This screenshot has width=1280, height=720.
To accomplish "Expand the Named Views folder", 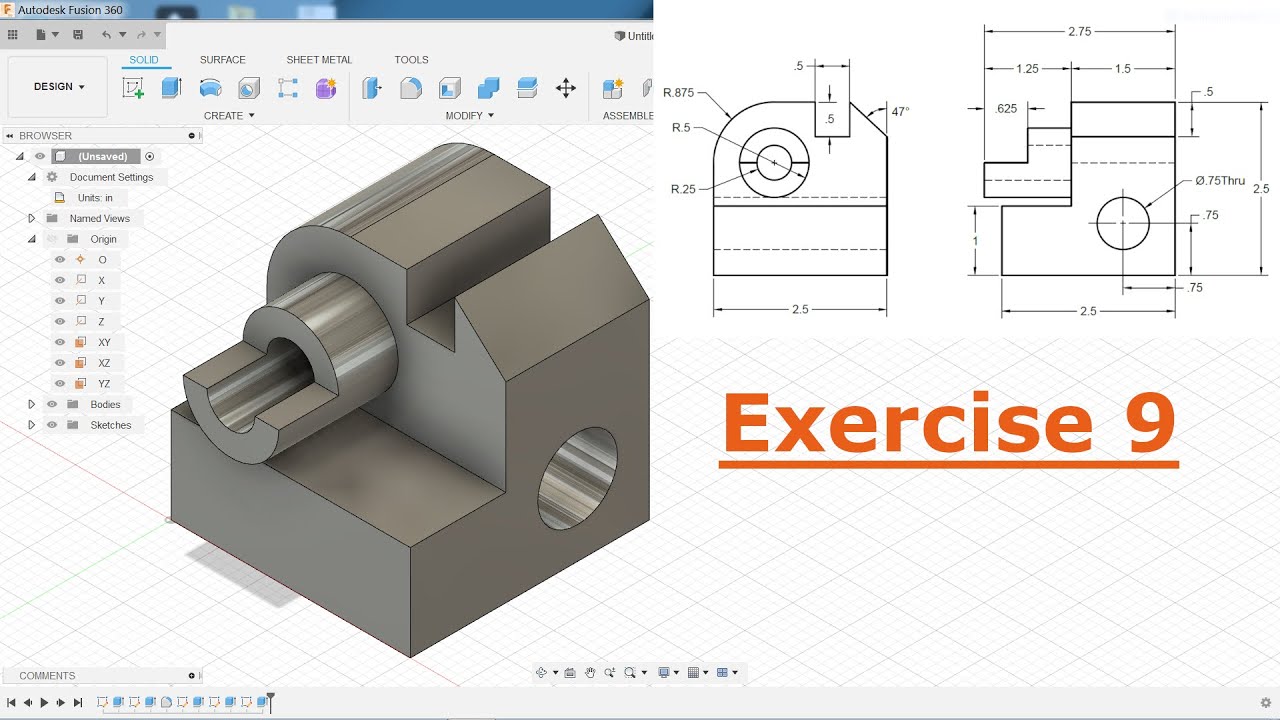I will [31, 218].
